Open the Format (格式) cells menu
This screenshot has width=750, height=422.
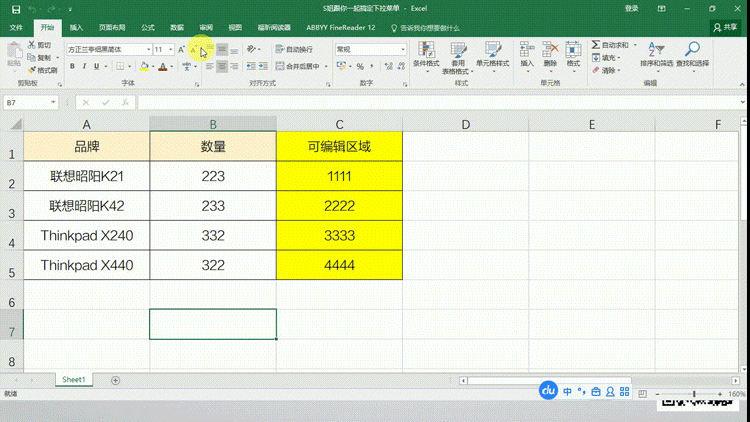[573, 56]
